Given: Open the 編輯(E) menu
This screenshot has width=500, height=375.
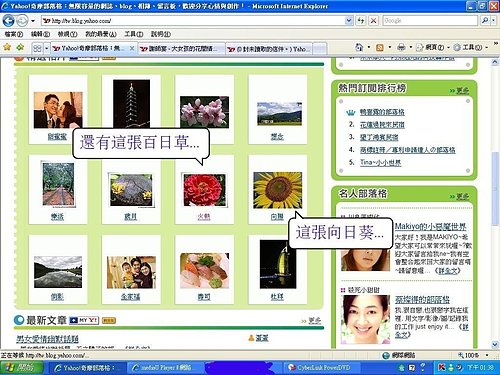Looking at the screenshot, I should pos(40,34).
